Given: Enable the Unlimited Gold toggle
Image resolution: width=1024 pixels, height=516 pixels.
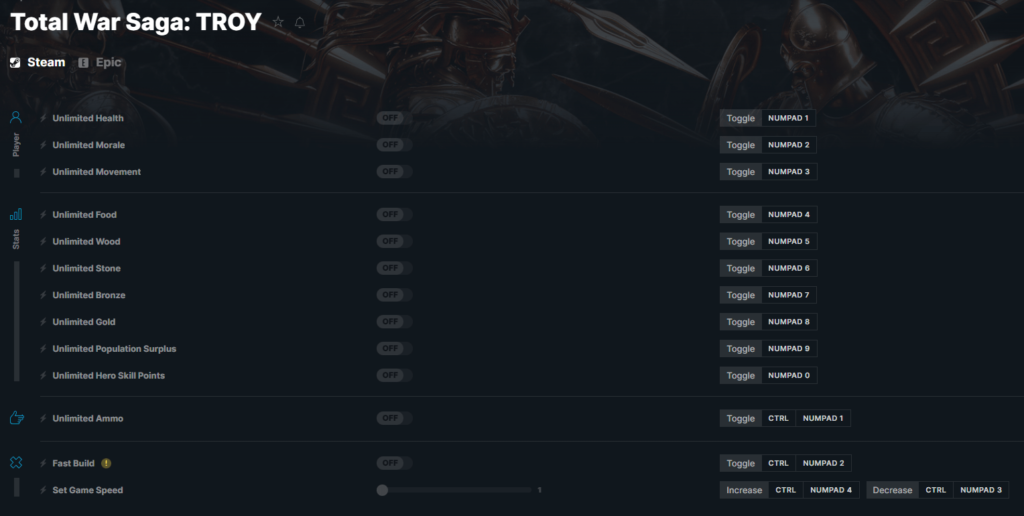Looking at the screenshot, I should point(394,322).
